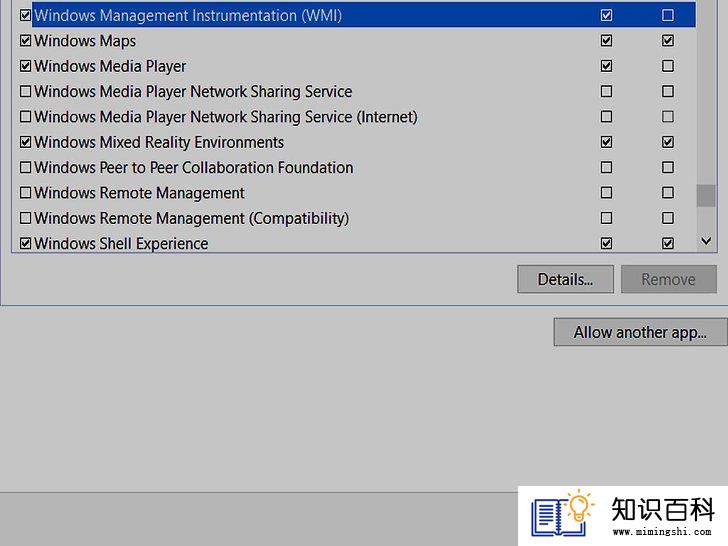The image size is (728, 546).
Task: Check Network Sharing Service (Internet) app checkbox
Action: tap(26, 117)
